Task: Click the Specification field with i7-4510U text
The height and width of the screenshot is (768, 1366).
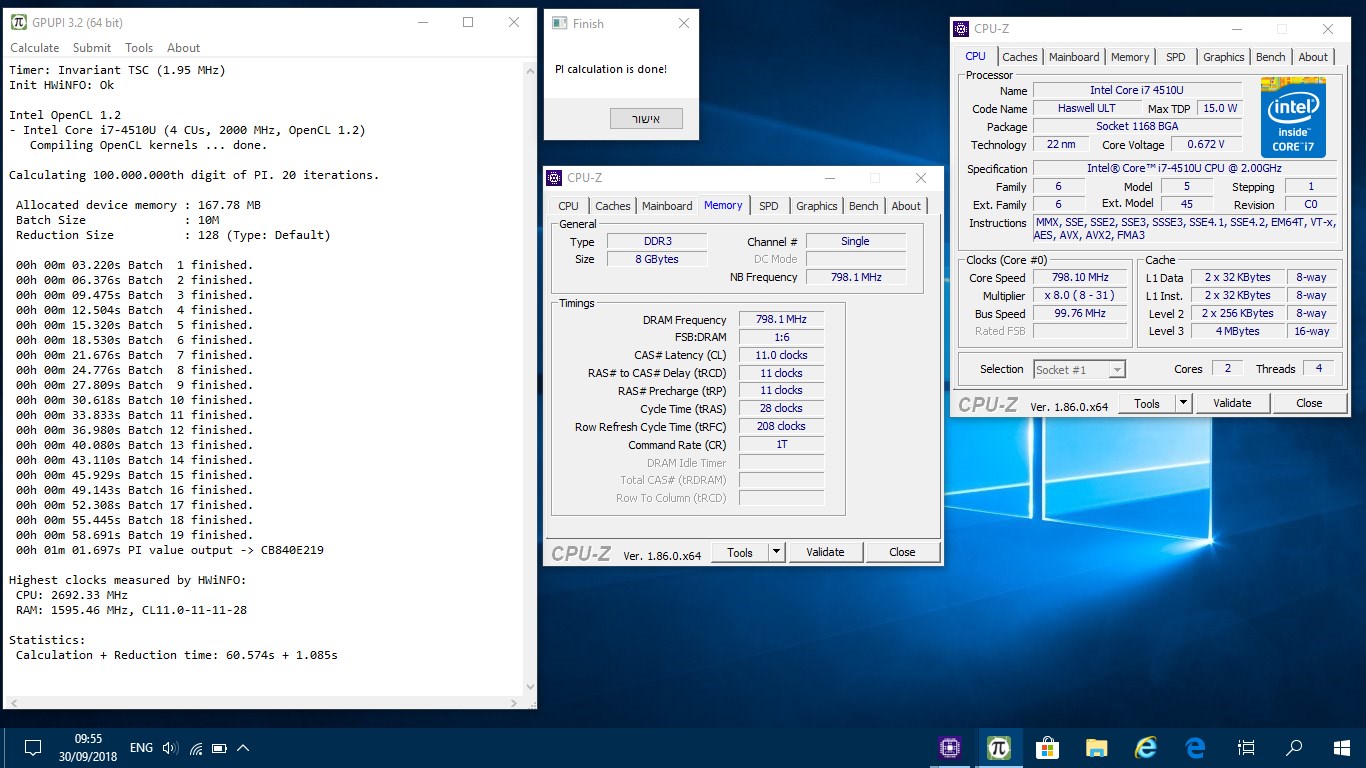Action: tap(1184, 169)
